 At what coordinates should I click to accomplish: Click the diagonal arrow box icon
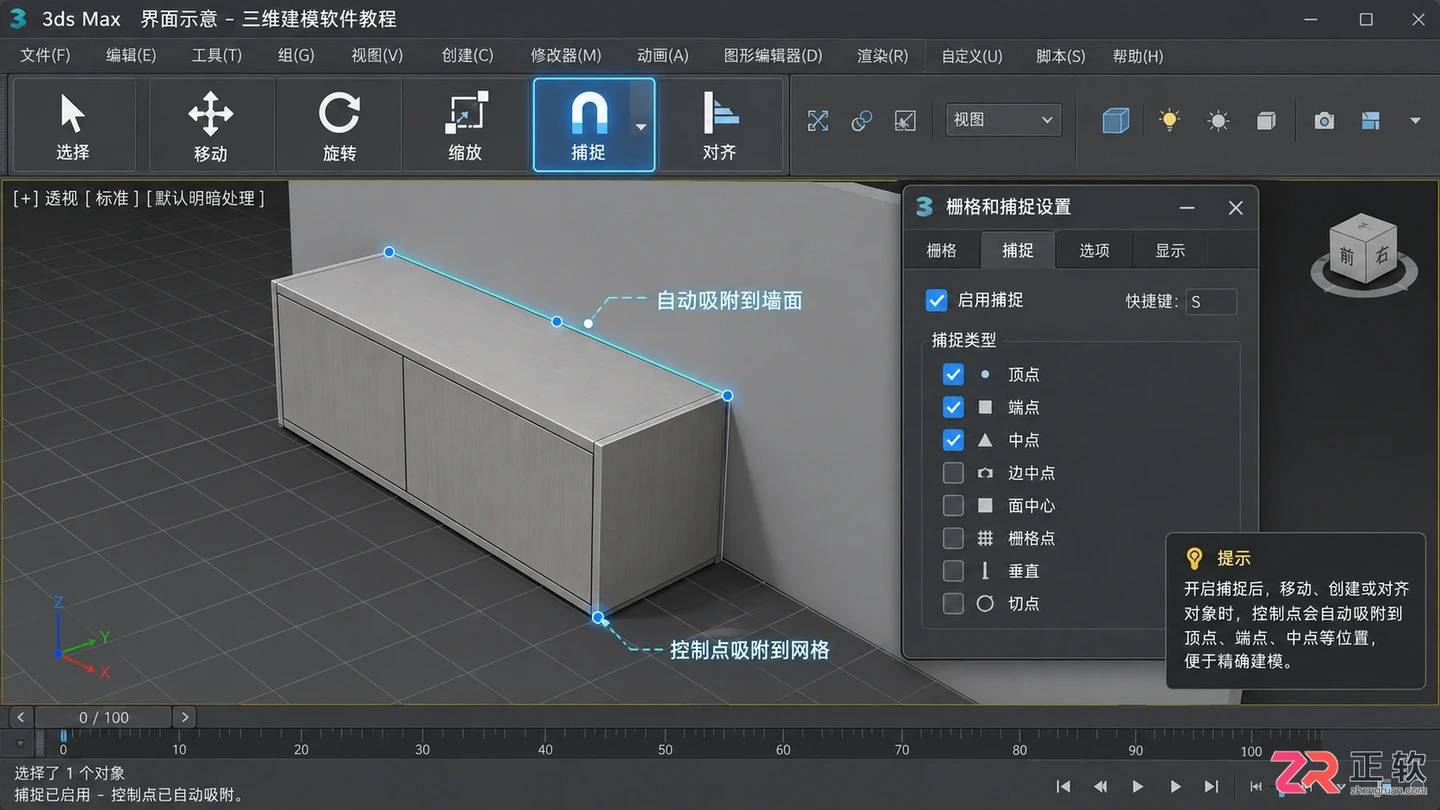coord(904,121)
